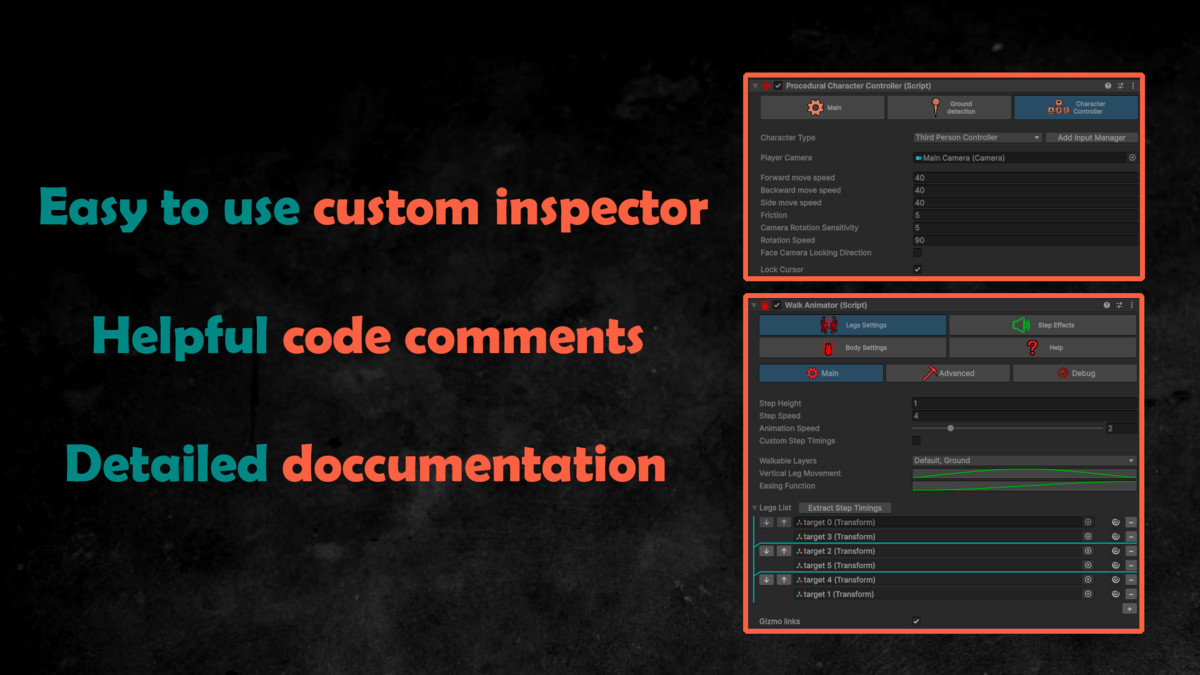The width and height of the screenshot is (1200, 675).
Task: Open kebab menu of Walk Animator component
Action: point(1132,305)
